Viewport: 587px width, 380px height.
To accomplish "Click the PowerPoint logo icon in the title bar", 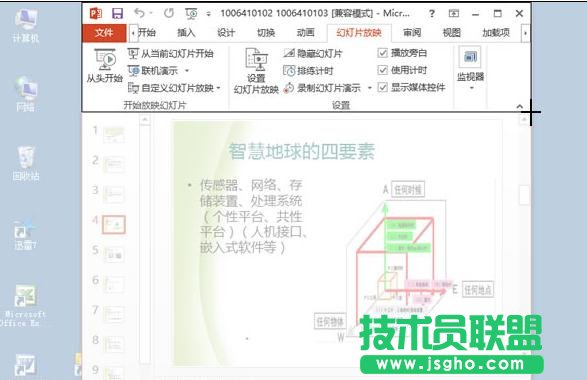I will (96, 13).
